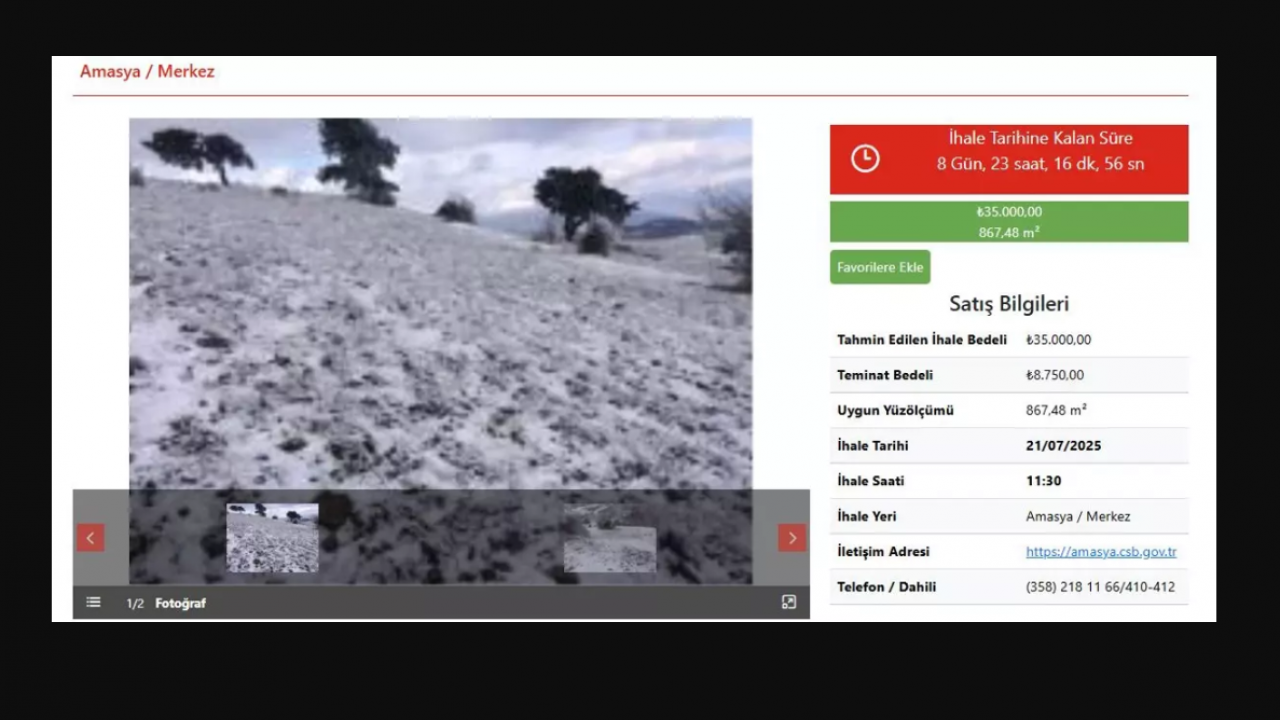Screen dimensions: 1280x720
Task: Click the Amasya / Merkez heading
Action: [x=147, y=72]
